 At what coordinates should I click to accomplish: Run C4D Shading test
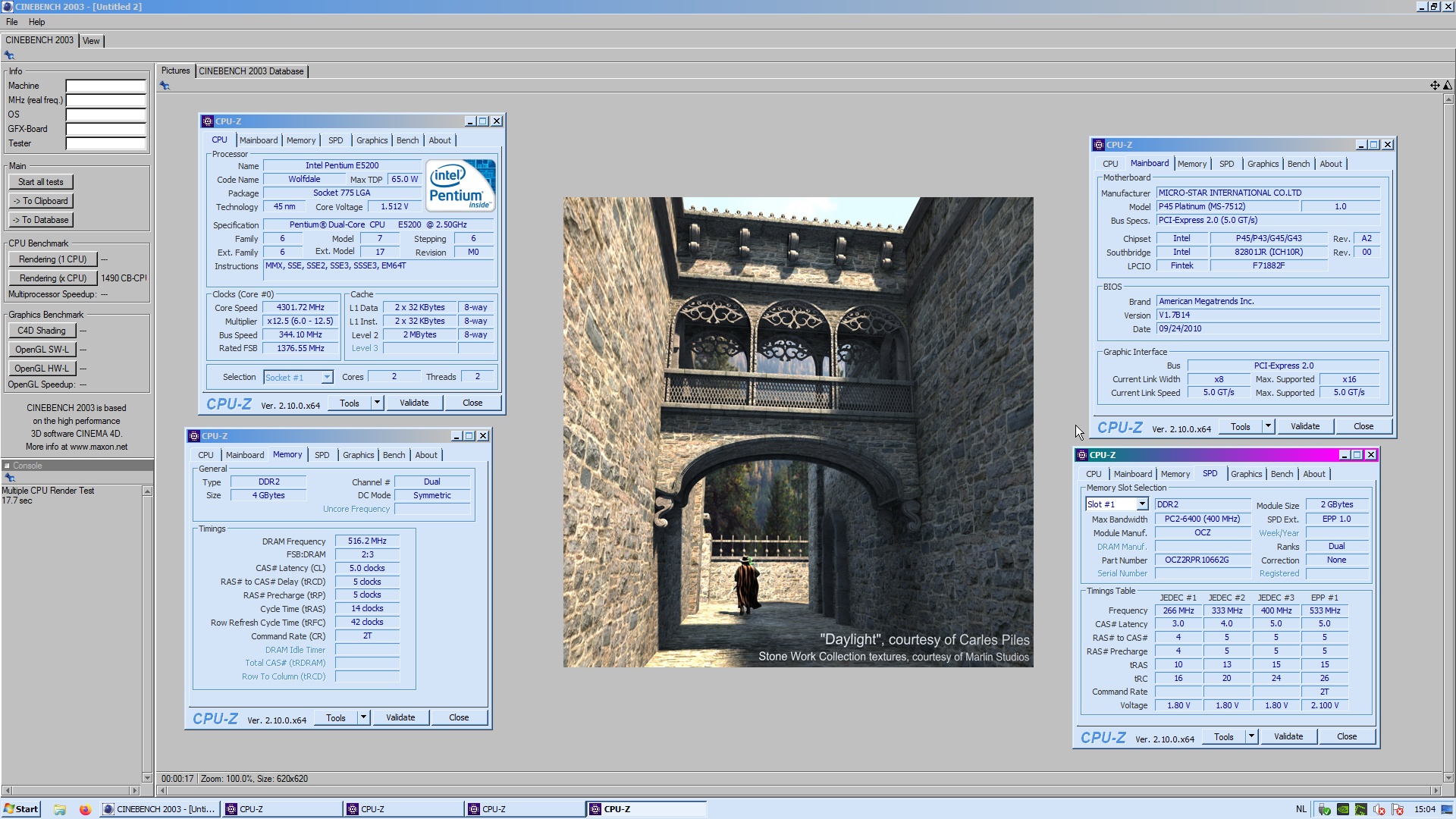(x=42, y=331)
